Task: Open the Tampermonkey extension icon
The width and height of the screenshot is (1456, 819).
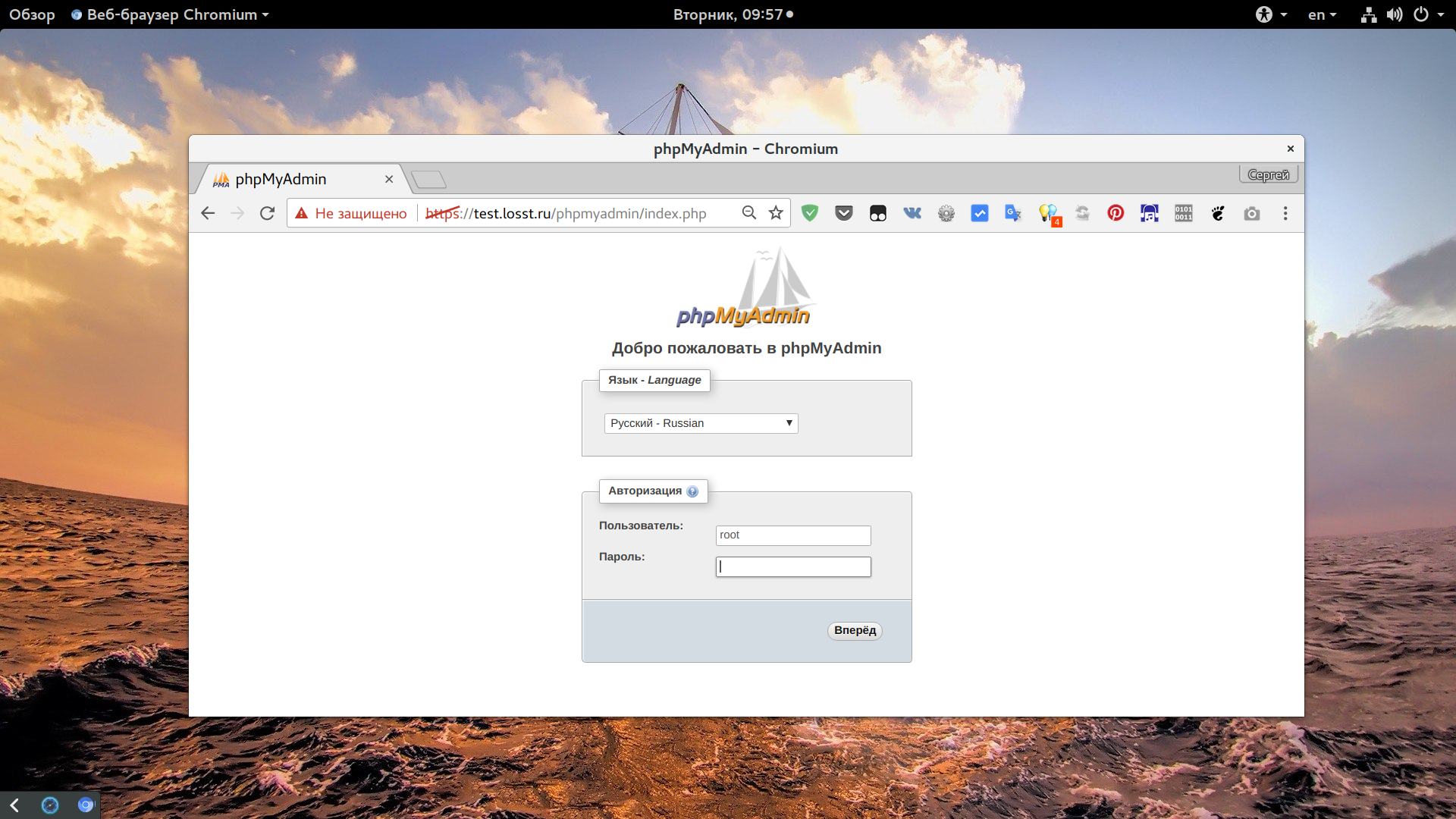Action: coord(878,213)
